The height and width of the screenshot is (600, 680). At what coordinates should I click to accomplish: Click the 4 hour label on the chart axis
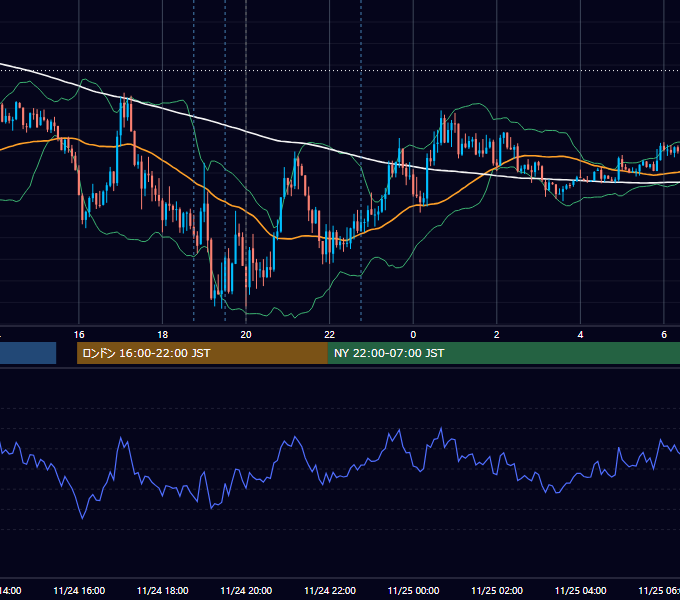pyautogui.click(x=580, y=335)
